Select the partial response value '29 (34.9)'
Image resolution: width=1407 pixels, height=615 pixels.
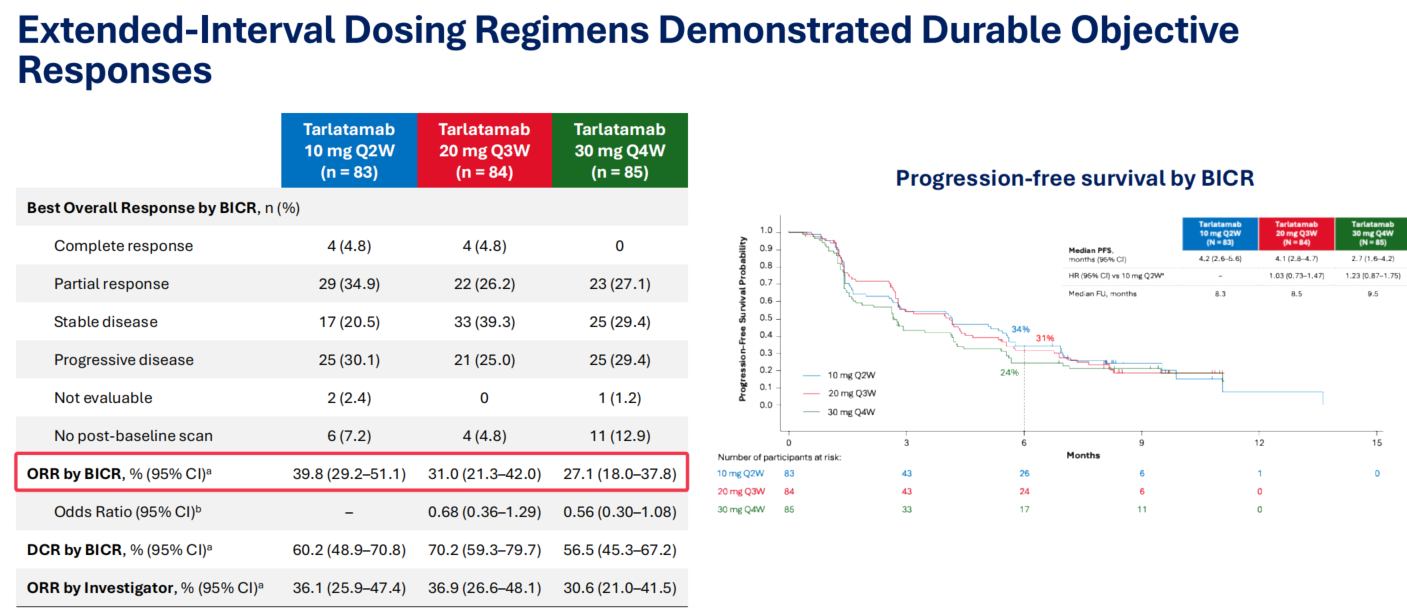(349, 284)
